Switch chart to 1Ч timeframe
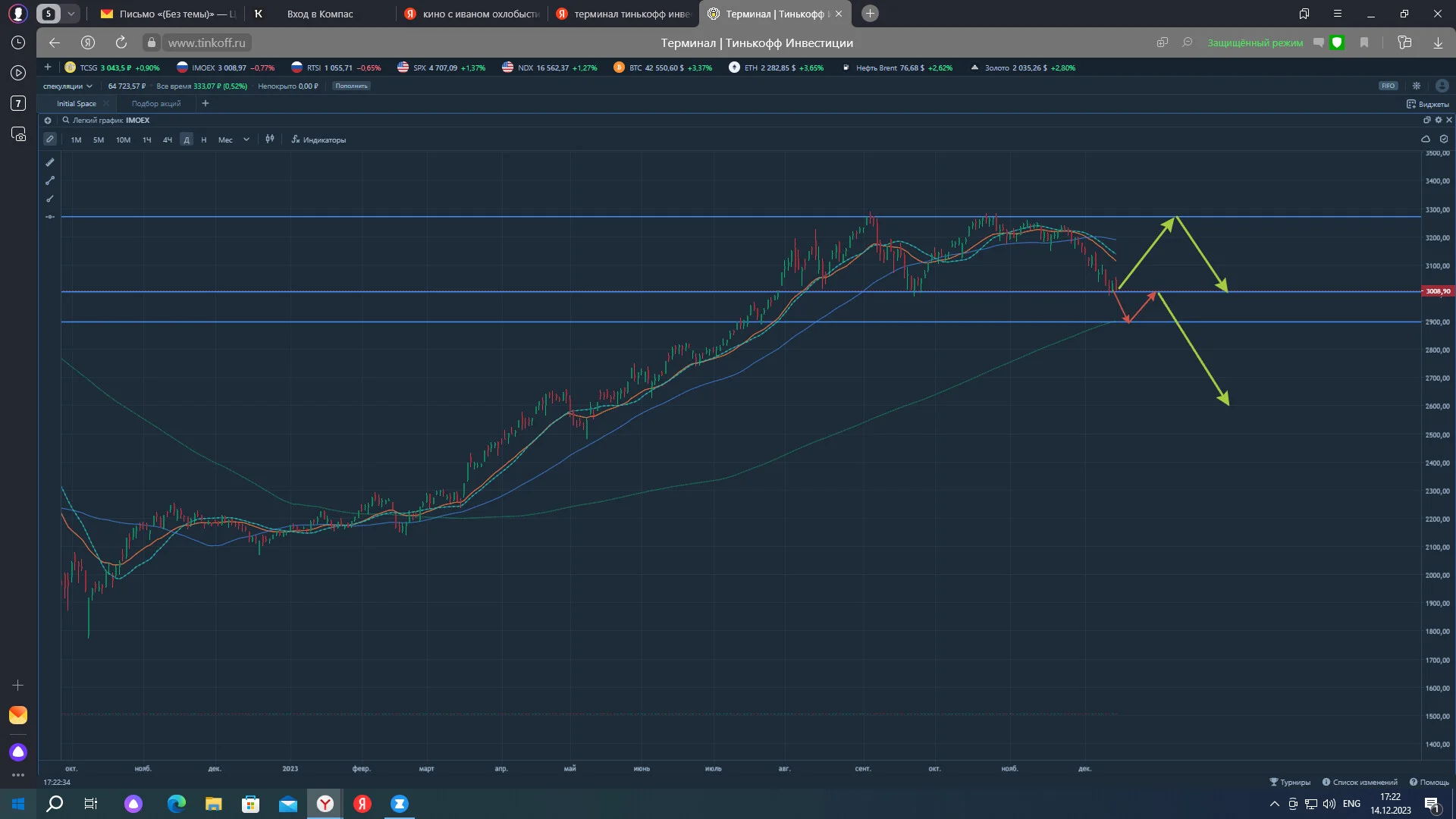Viewport: 1456px width, 819px height. (x=147, y=140)
